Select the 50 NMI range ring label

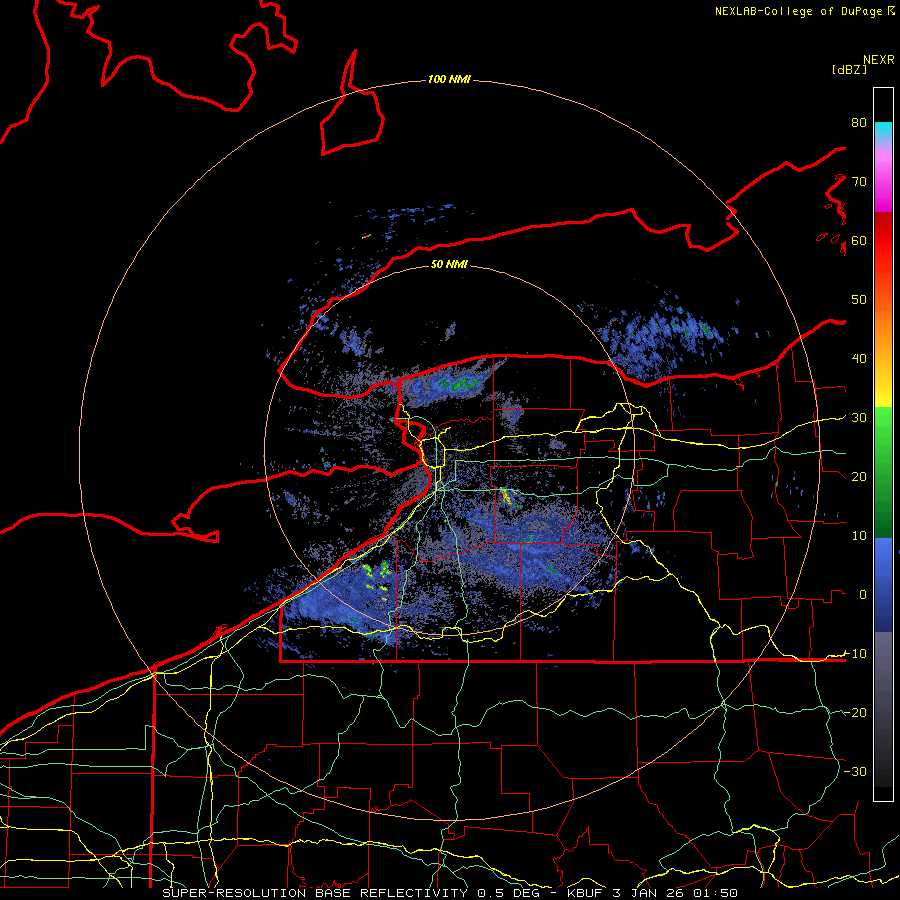tap(449, 264)
